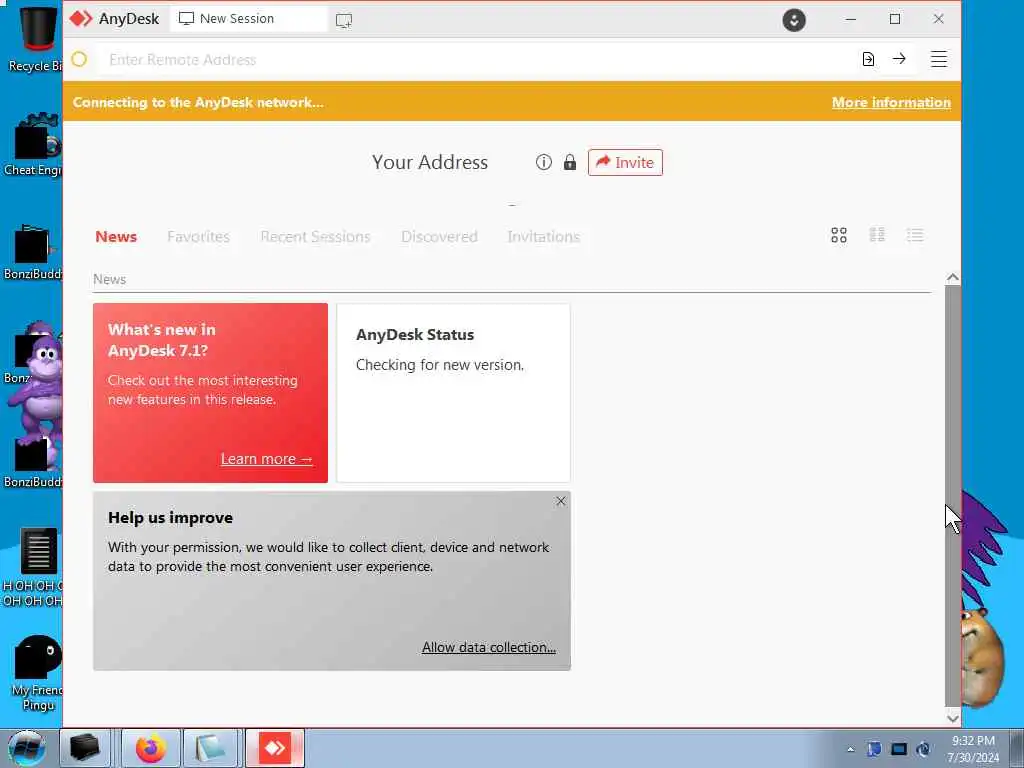The height and width of the screenshot is (768, 1024).
Task: Click the yellow connection status circle
Action: 79,59
